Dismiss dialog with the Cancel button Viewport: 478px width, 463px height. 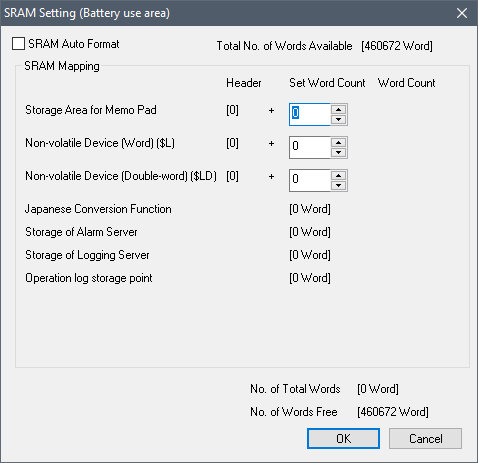[x=425, y=439]
